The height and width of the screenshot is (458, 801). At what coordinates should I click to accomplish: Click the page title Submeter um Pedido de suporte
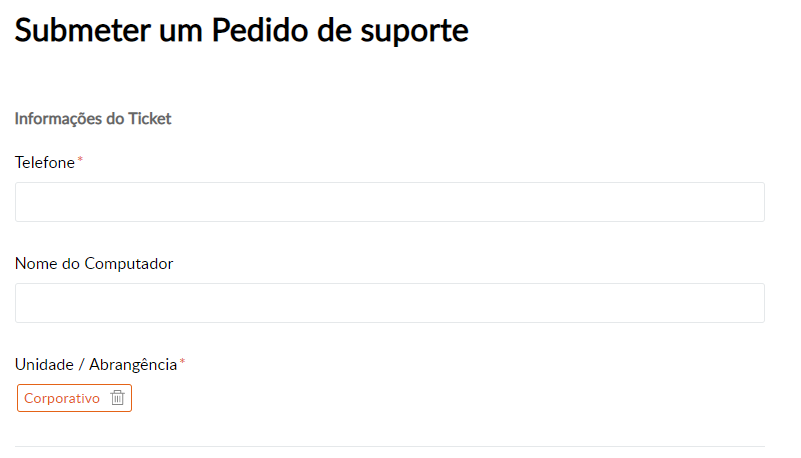click(x=241, y=31)
